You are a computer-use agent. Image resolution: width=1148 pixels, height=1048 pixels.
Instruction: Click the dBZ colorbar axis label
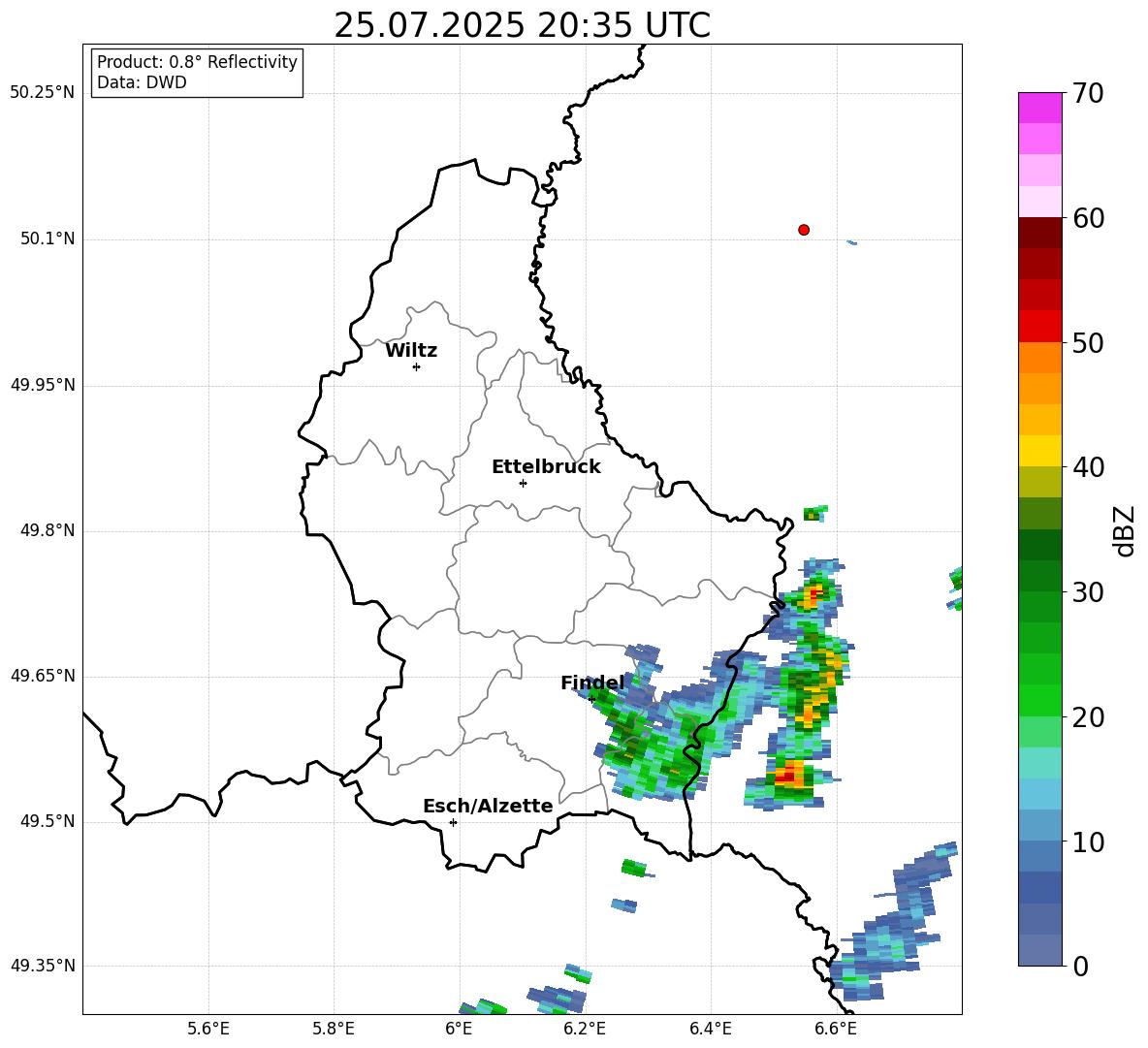pyautogui.click(x=1123, y=530)
